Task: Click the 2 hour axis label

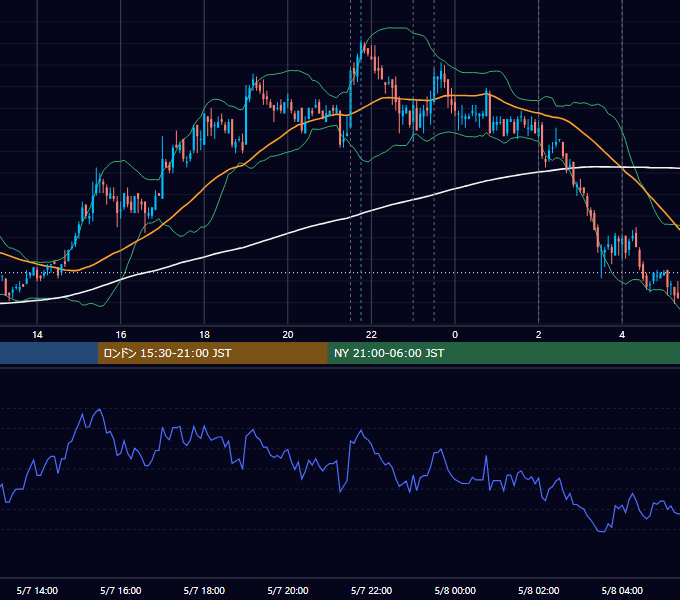Action: pos(539,335)
